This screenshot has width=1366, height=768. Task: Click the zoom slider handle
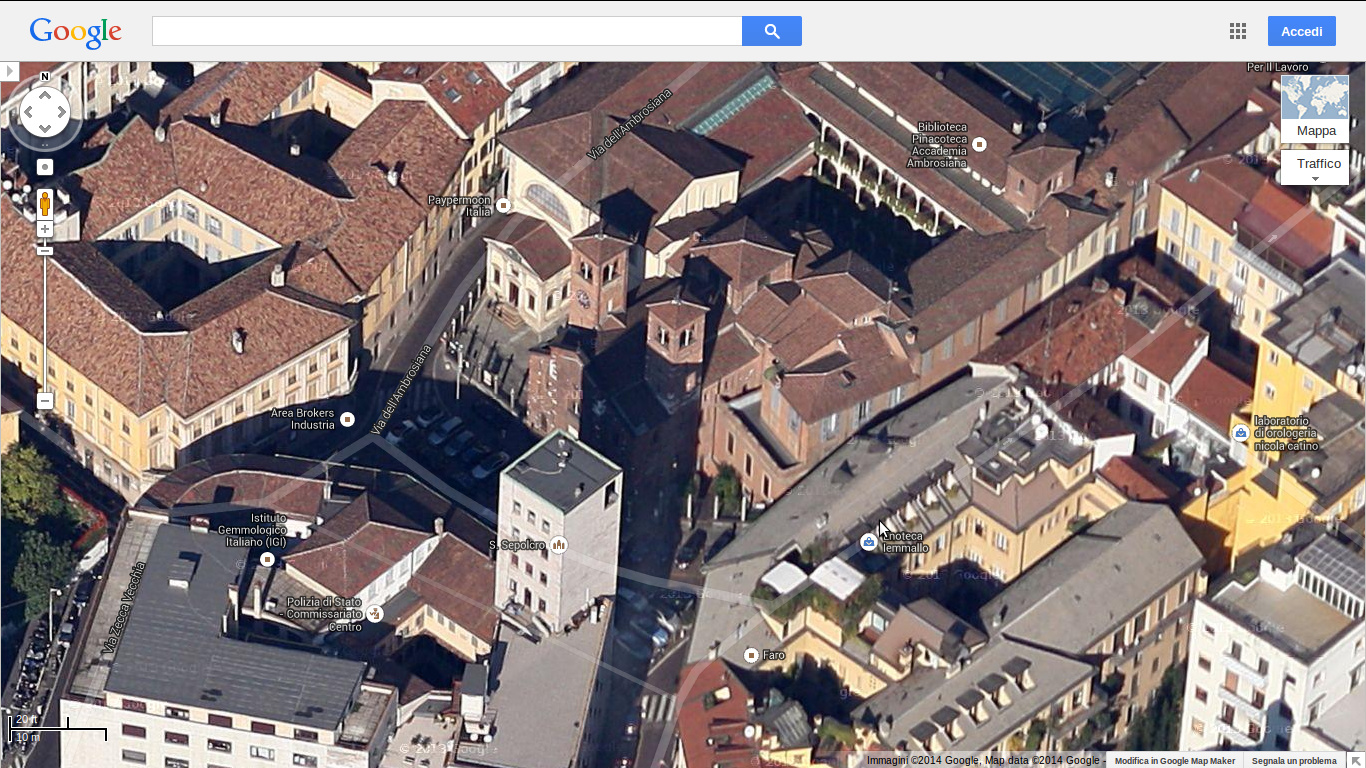pyautogui.click(x=45, y=250)
